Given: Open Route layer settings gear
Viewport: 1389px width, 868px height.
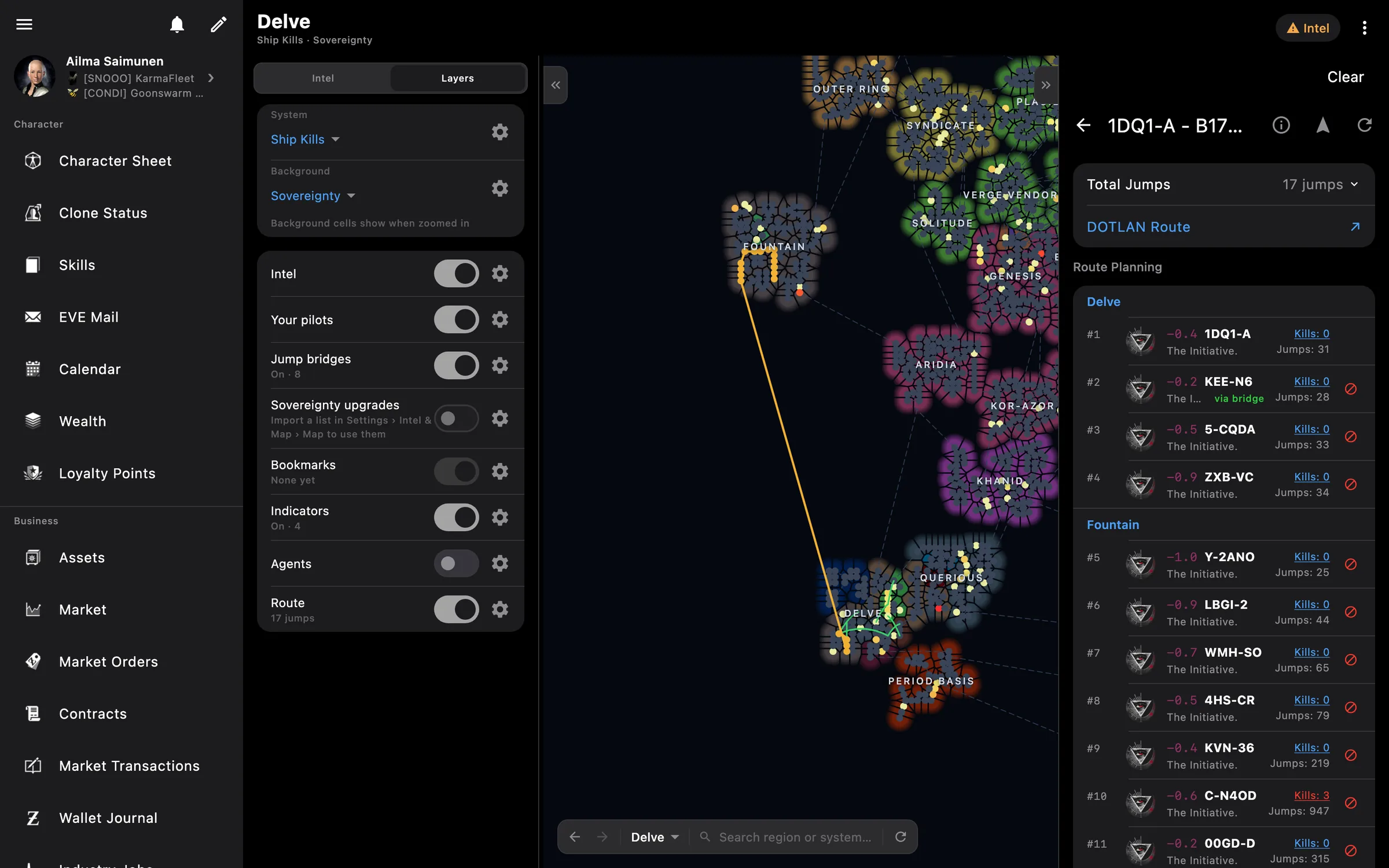Looking at the screenshot, I should tap(500, 609).
